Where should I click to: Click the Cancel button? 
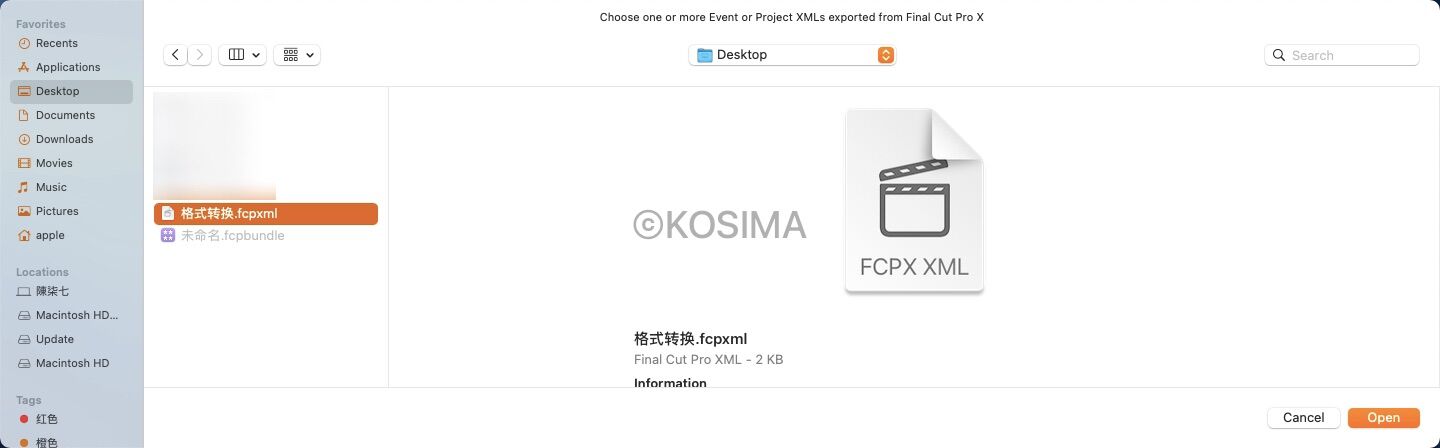(x=1303, y=418)
